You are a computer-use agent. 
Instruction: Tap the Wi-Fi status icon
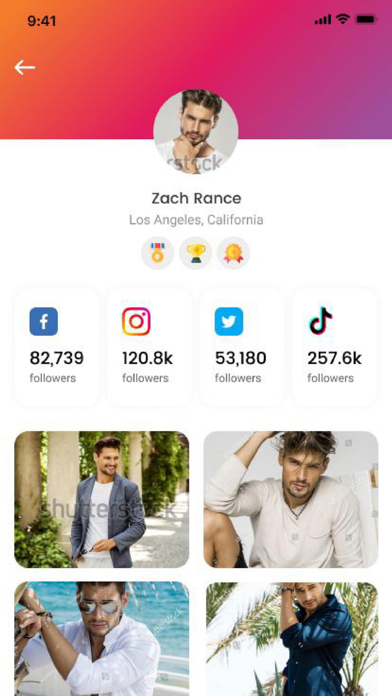[343, 19]
